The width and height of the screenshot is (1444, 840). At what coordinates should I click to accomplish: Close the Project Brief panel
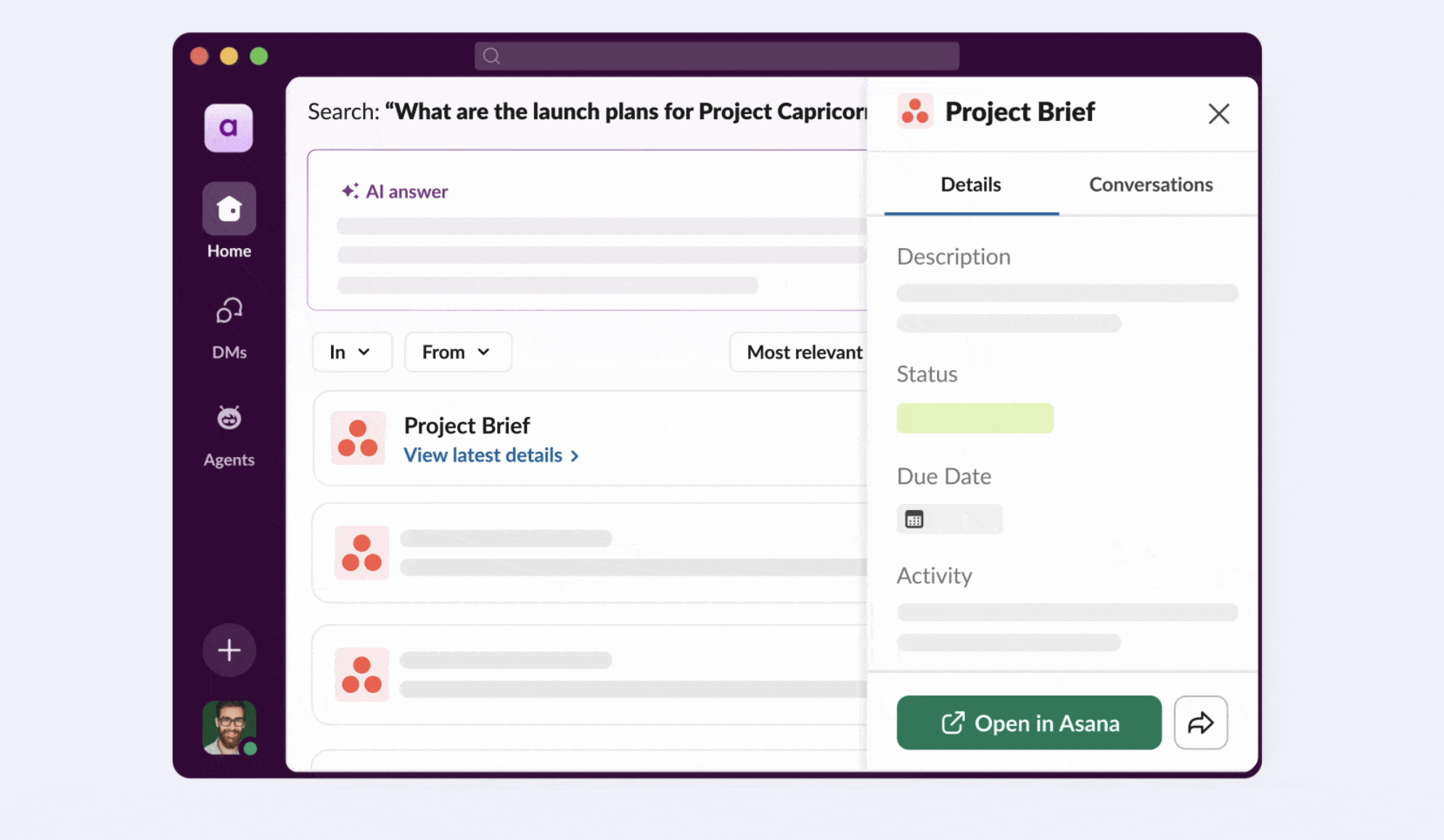(x=1218, y=113)
